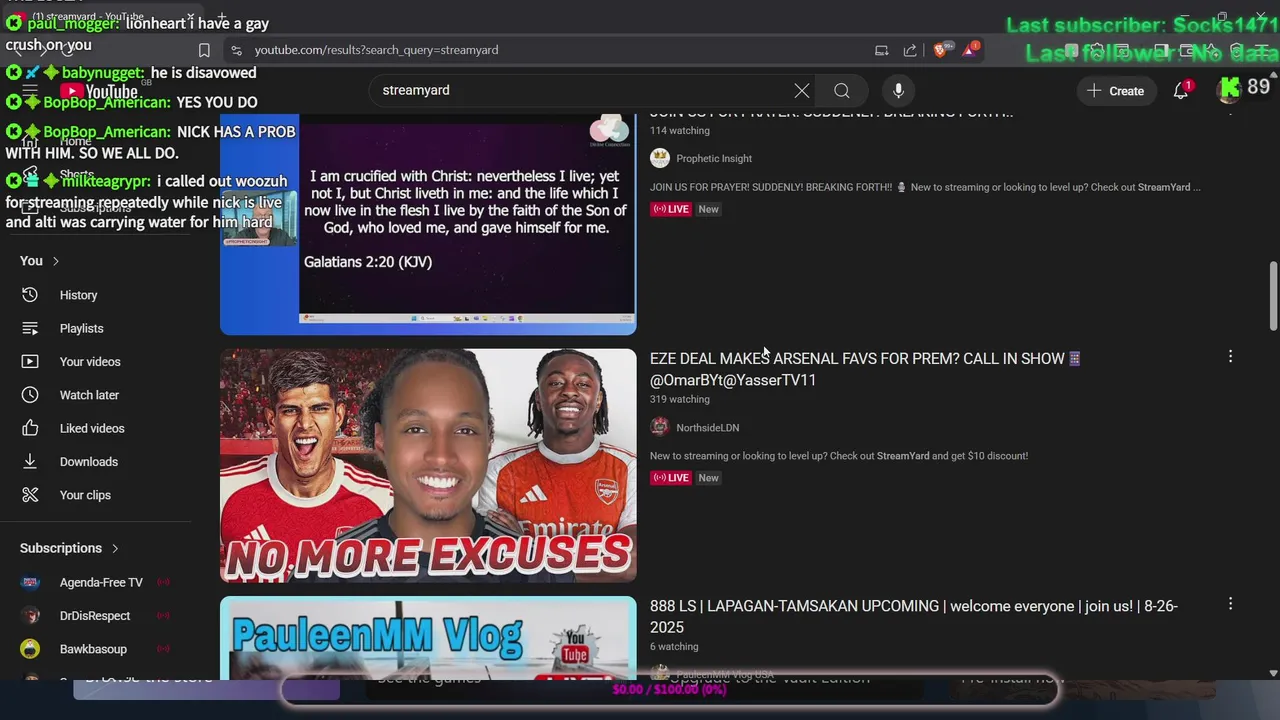Image resolution: width=1280 pixels, height=720 pixels.
Task: Open the NorthsideLDN channel name
Action: tap(708, 427)
